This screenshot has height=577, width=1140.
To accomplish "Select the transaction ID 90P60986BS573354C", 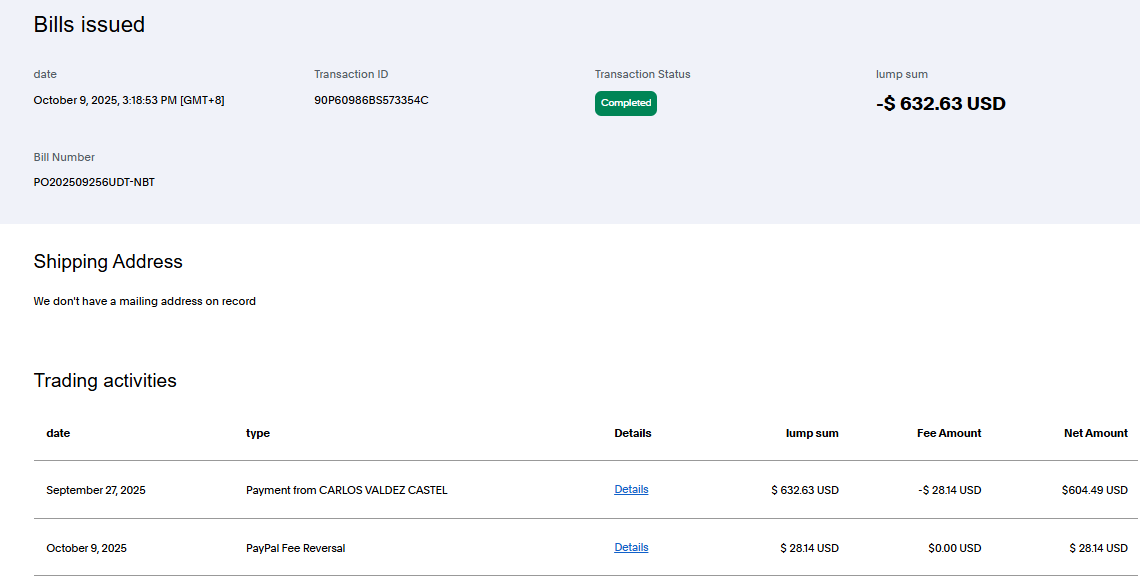I will (371, 100).
